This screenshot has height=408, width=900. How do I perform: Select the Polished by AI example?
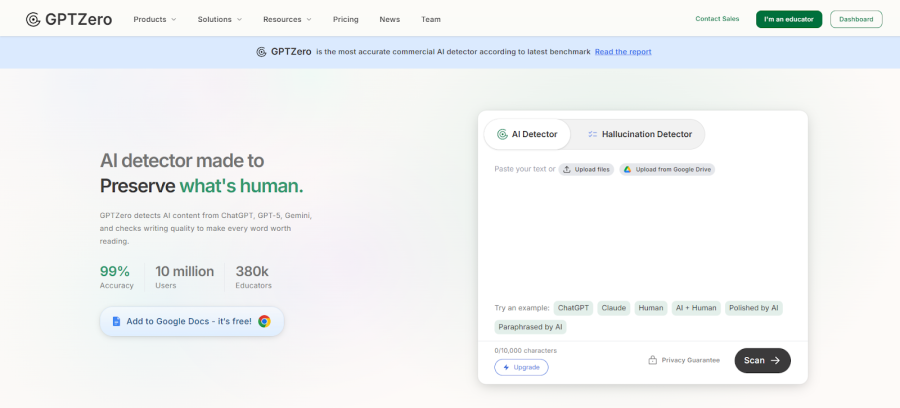tap(753, 308)
